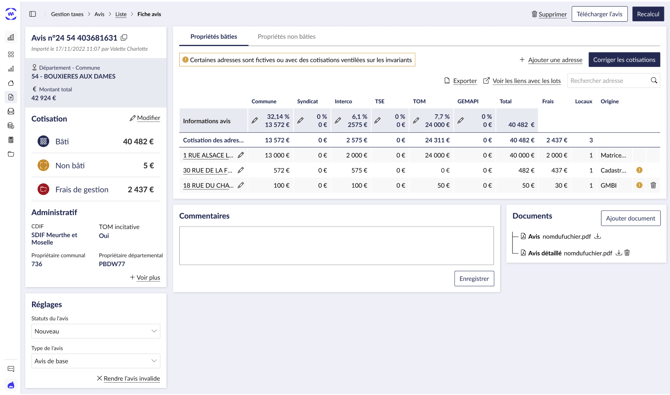Copy the avis number with copy icon
The width and height of the screenshot is (670, 395).
point(124,38)
